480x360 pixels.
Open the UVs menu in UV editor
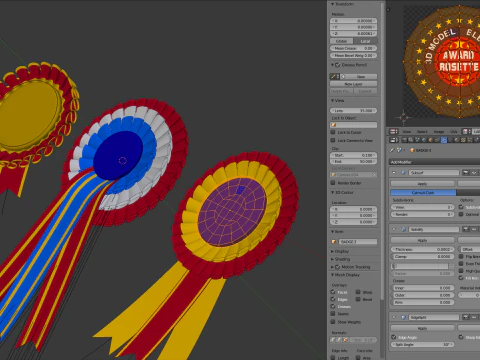click(x=454, y=132)
